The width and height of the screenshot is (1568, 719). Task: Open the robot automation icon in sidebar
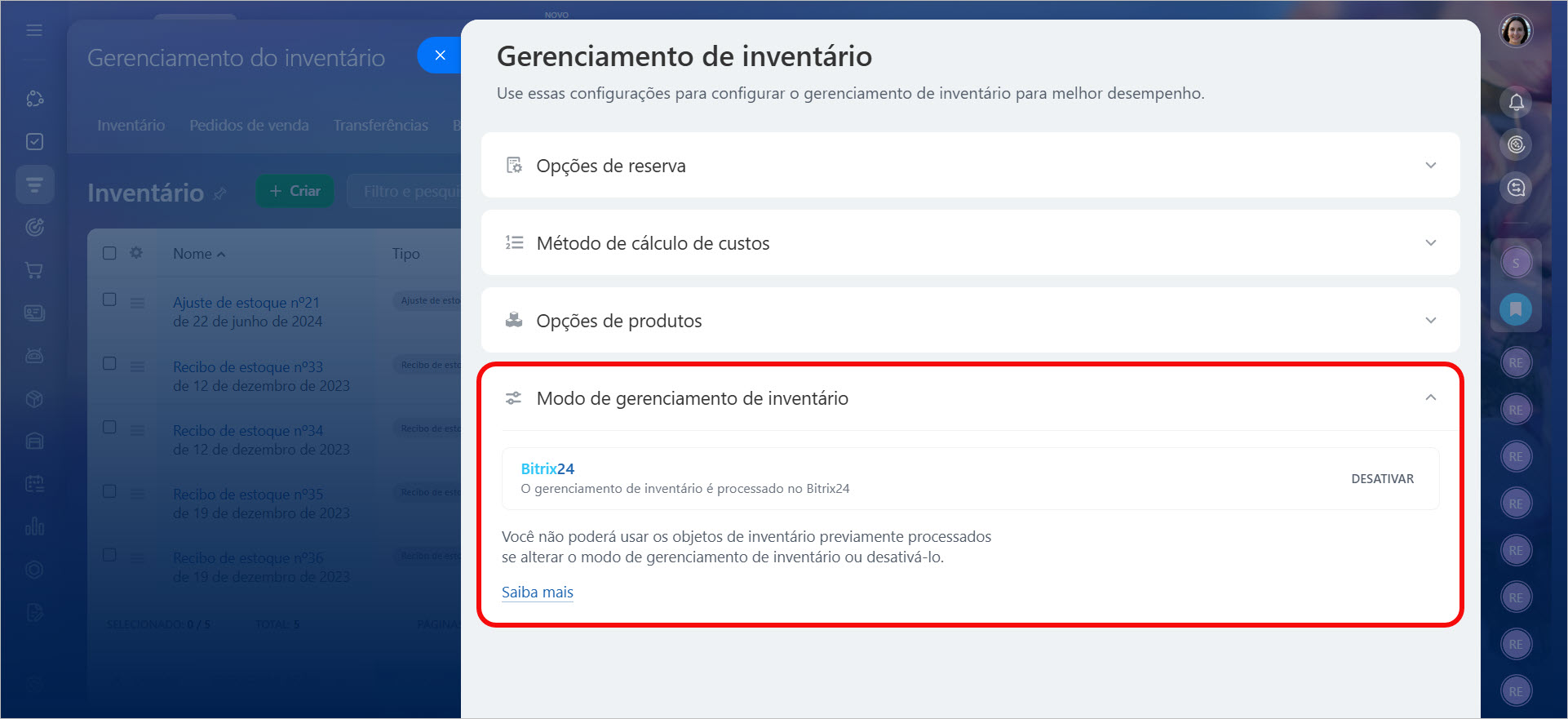pyautogui.click(x=34, y=356)
